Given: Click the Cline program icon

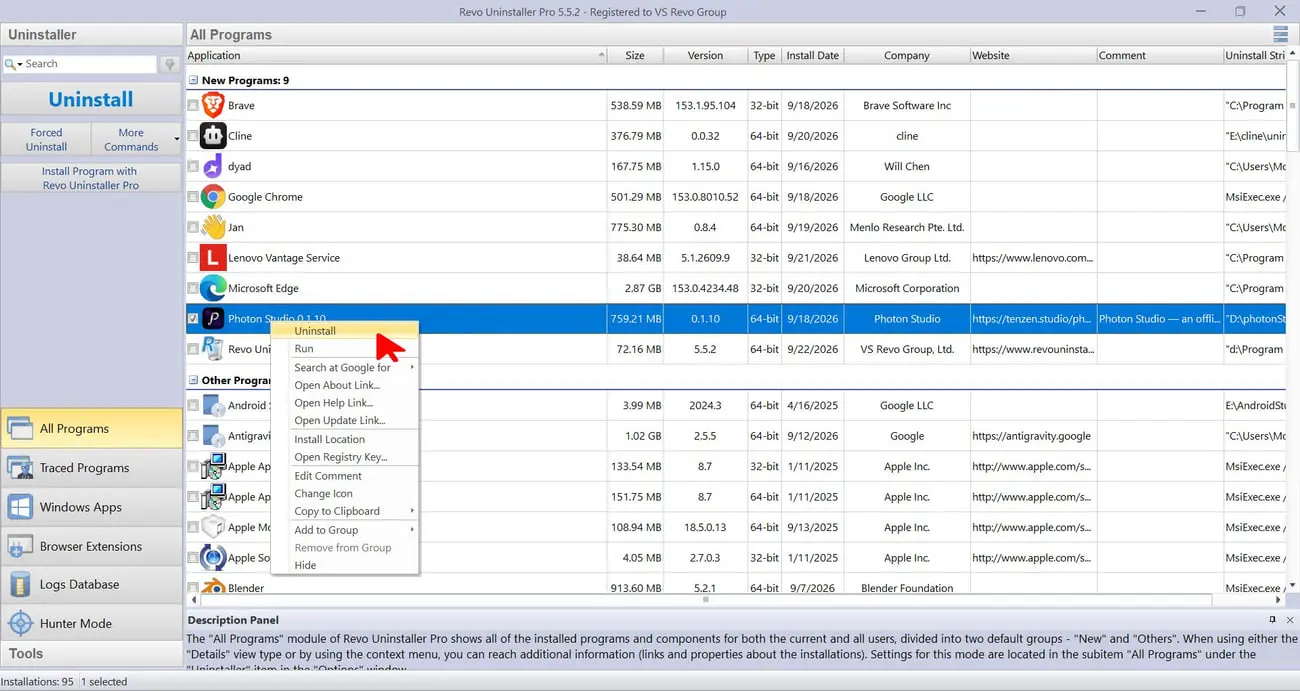Looking at the screenshot, I should (213, 135).
